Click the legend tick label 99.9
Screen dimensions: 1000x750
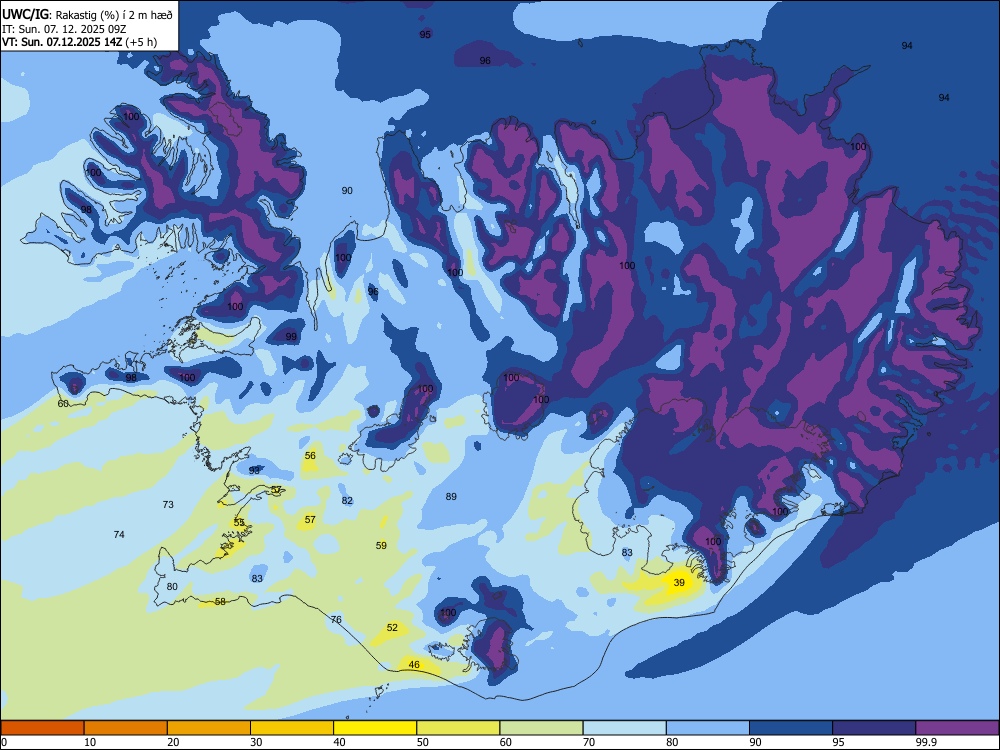pyautogui.click(x=925, y=742)
